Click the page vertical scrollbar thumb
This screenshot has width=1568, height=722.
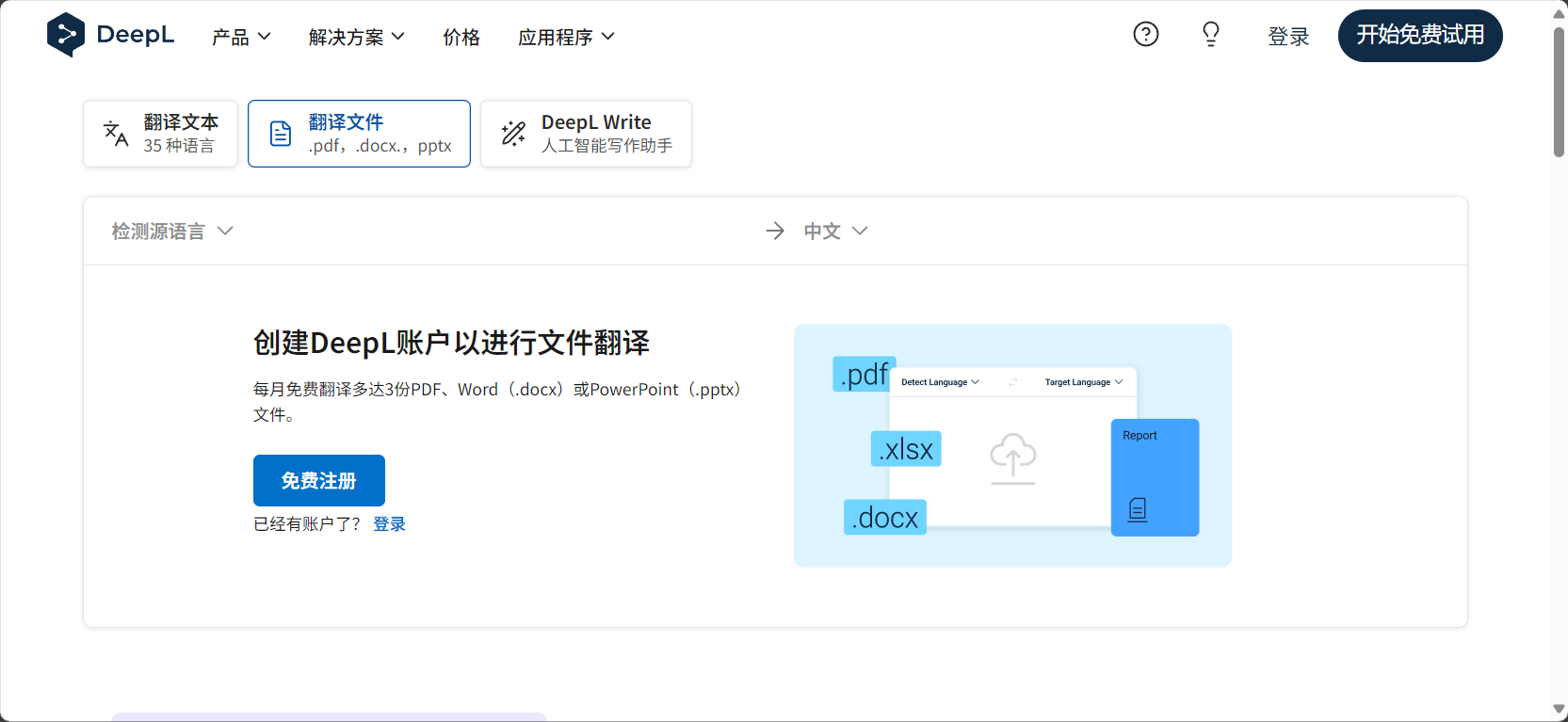1560,91
